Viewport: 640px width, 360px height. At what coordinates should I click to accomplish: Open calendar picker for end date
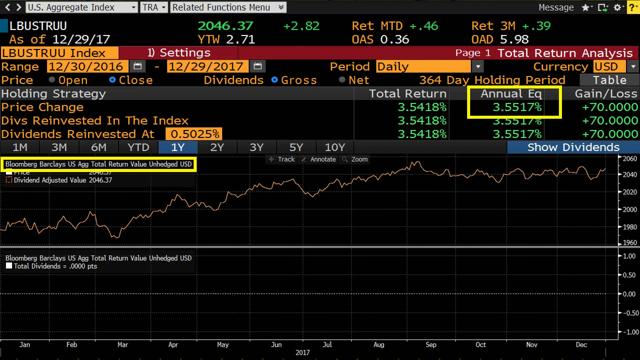point(258,66)
